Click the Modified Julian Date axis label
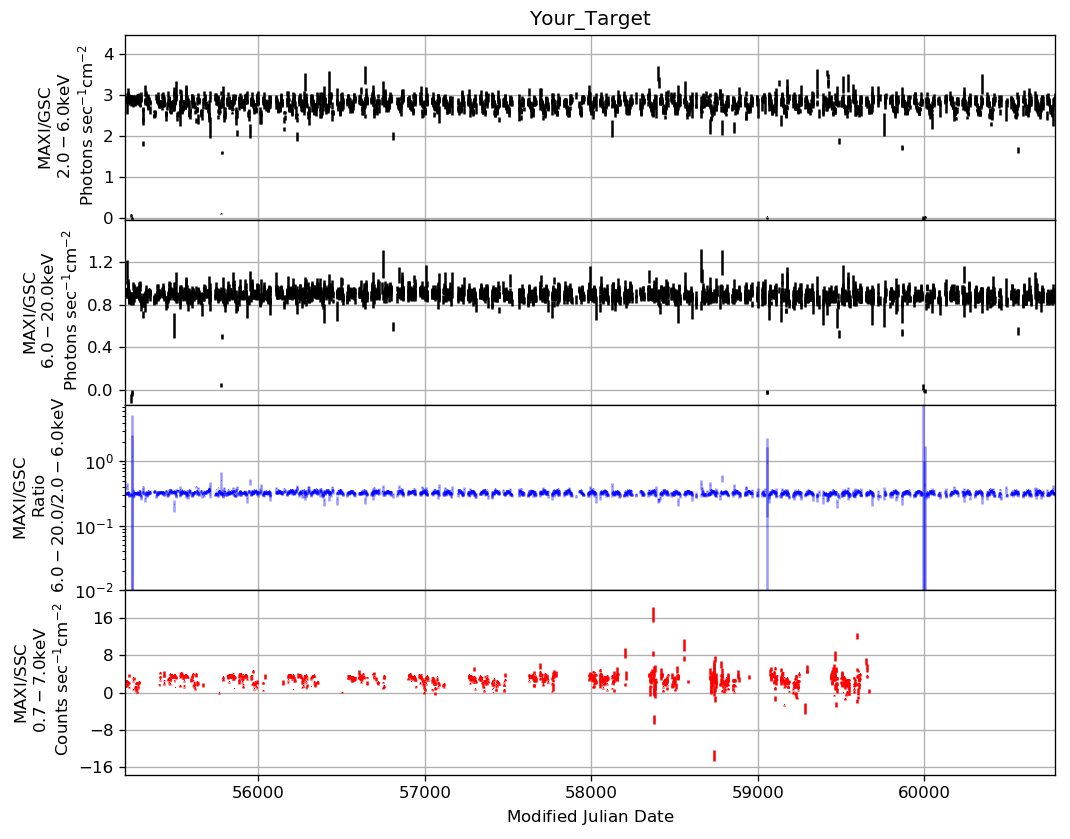The image size is (1070, 839). coord(590,816)
